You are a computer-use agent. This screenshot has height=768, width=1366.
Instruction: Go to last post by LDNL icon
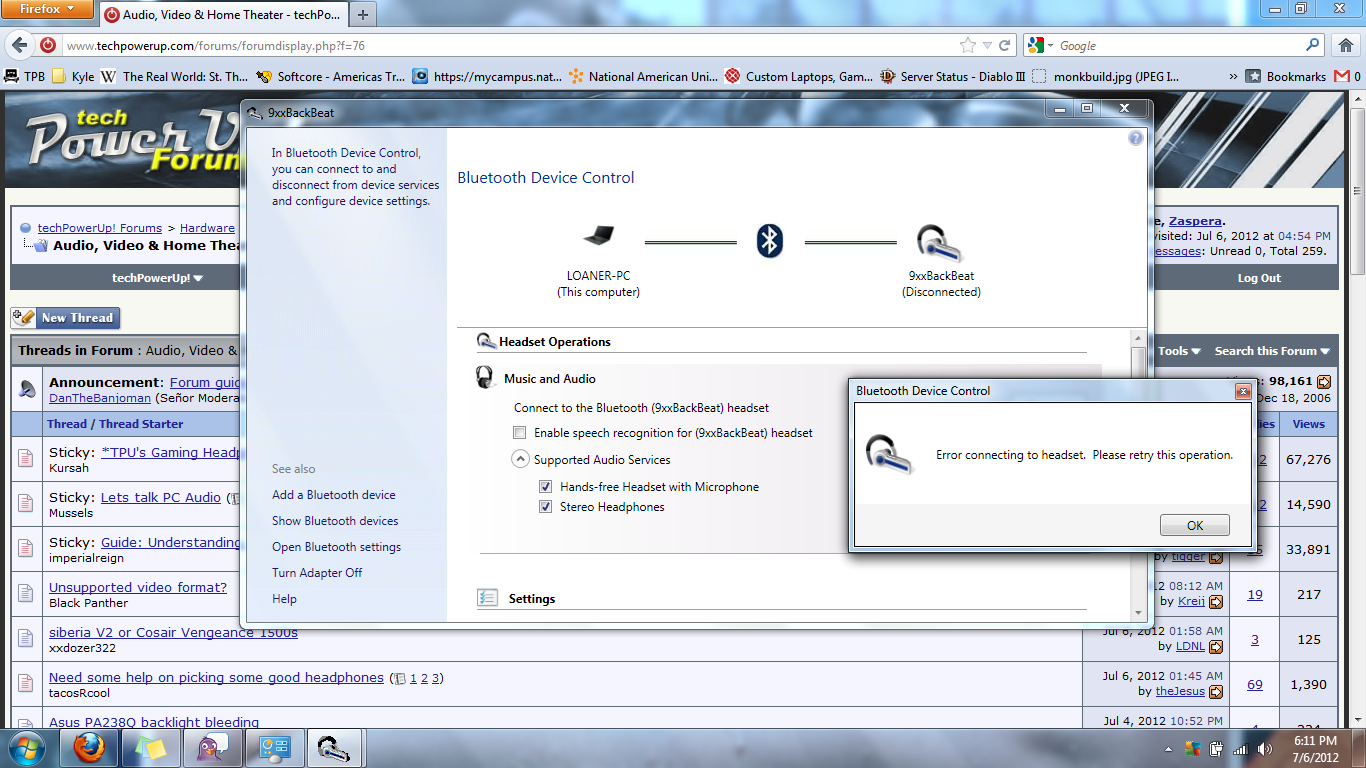(1216, 647)
